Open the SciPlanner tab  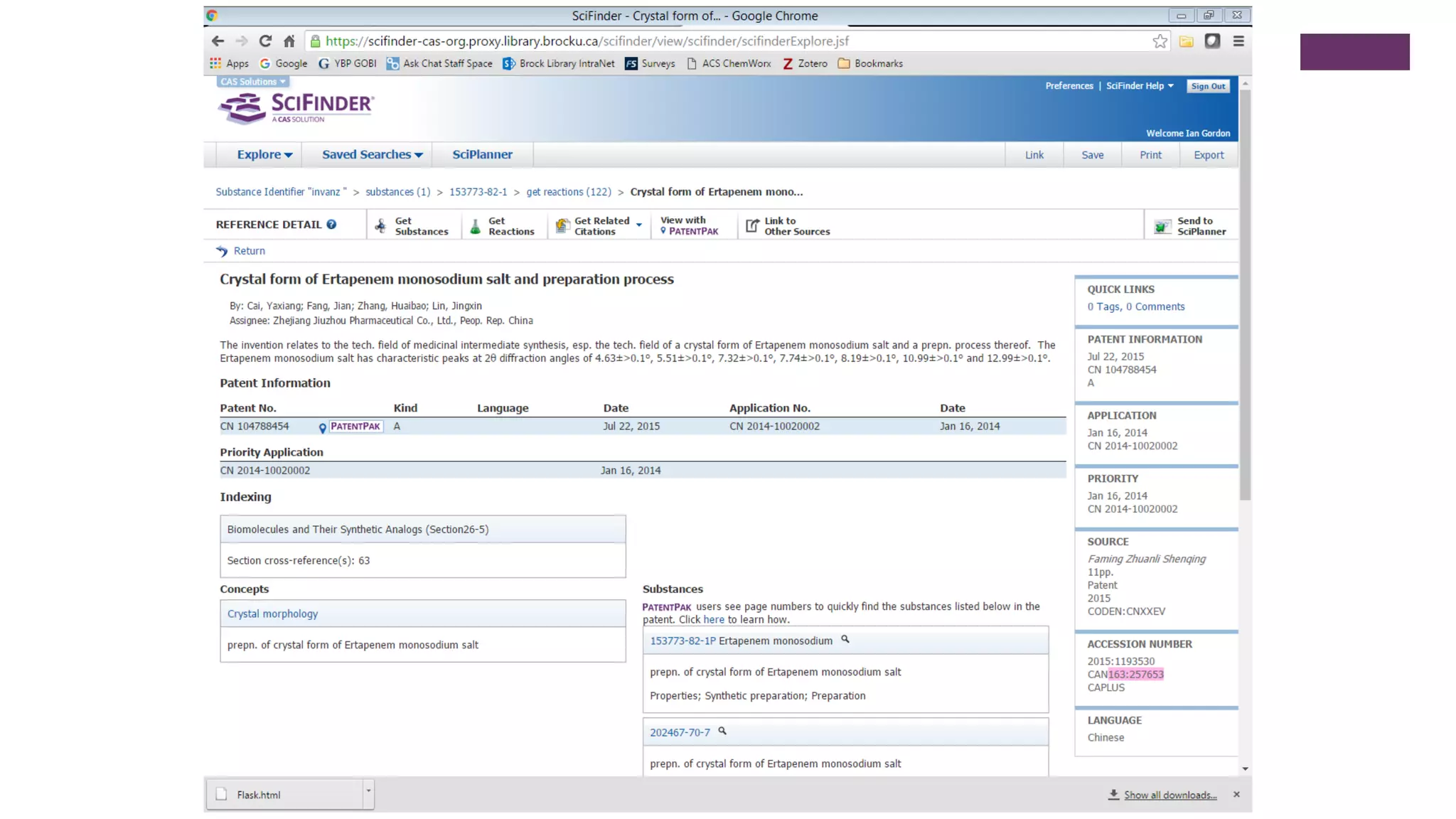pos(482,154)
